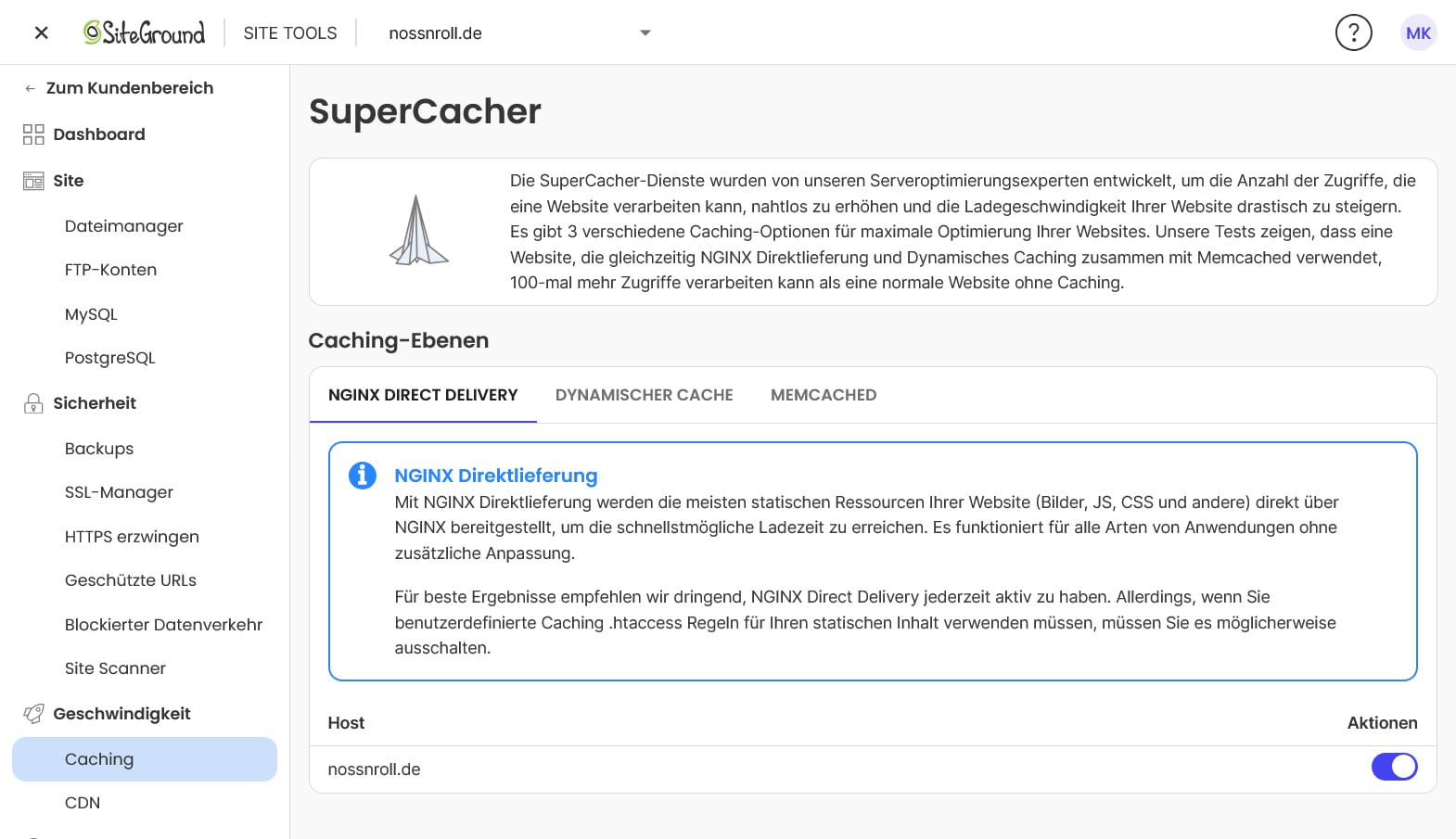Close Site Tools with the X icon
1456x839 pixels.
tap(41, 33)
